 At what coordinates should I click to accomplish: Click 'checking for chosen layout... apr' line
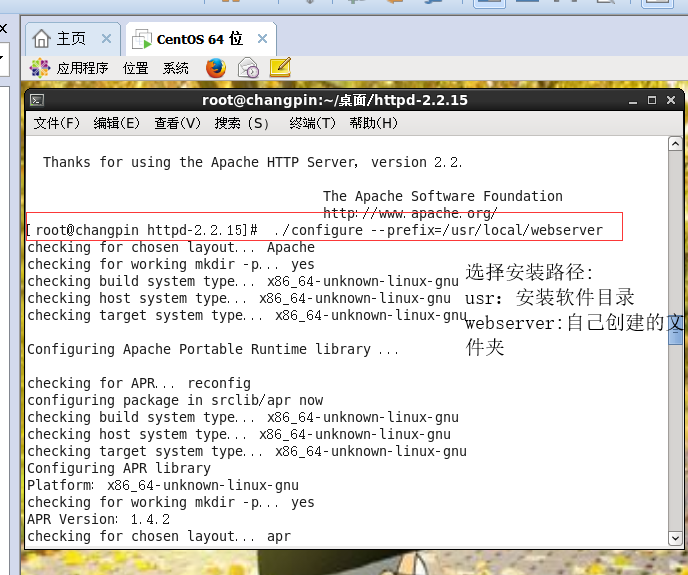point(159,536)
